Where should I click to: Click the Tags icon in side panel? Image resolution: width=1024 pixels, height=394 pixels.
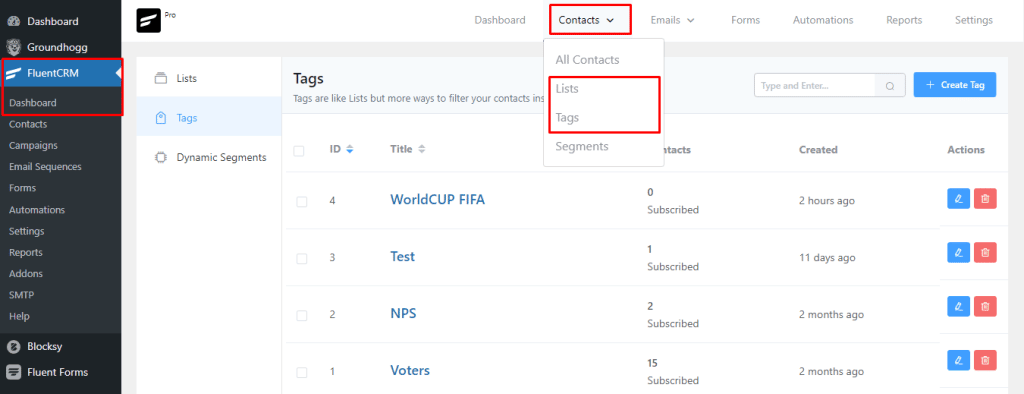point(161,118)
